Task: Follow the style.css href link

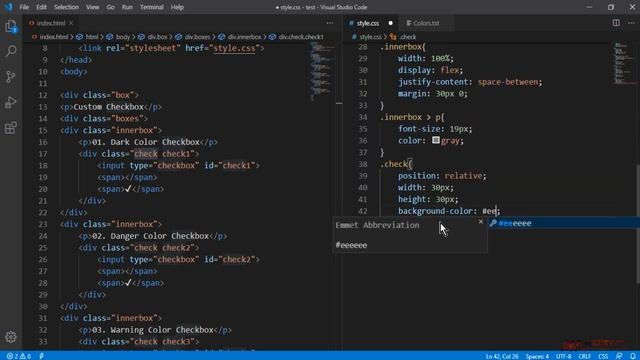Action: tap(234, 48)
